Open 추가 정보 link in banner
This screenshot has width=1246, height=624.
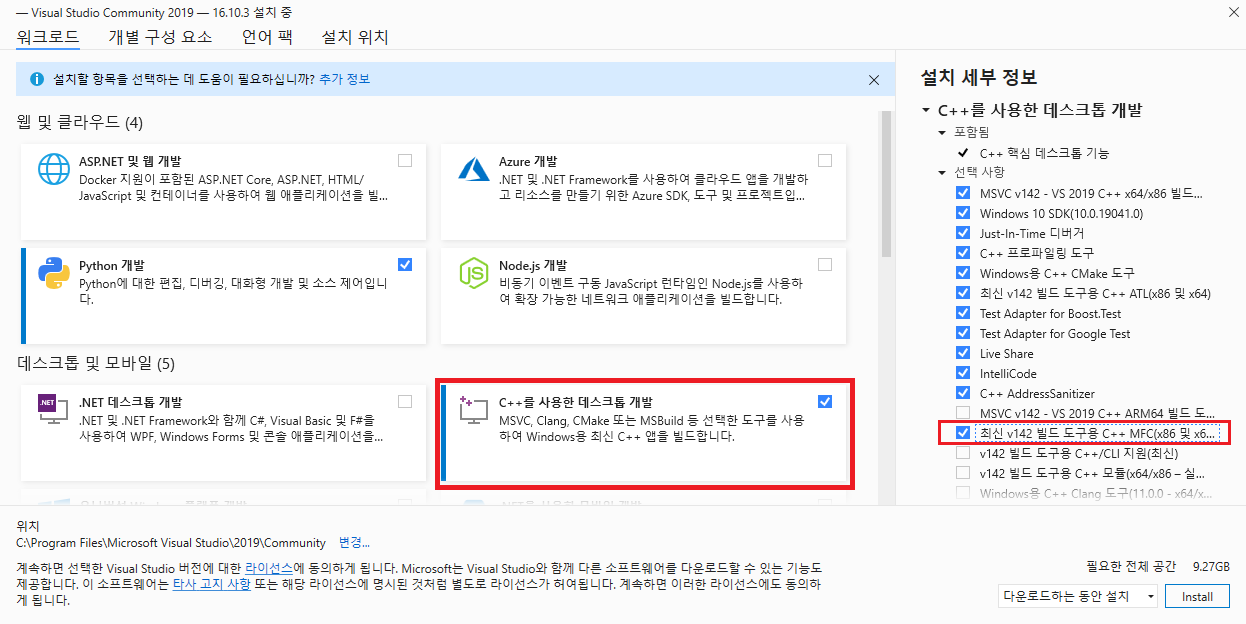[x=344, y=79]
